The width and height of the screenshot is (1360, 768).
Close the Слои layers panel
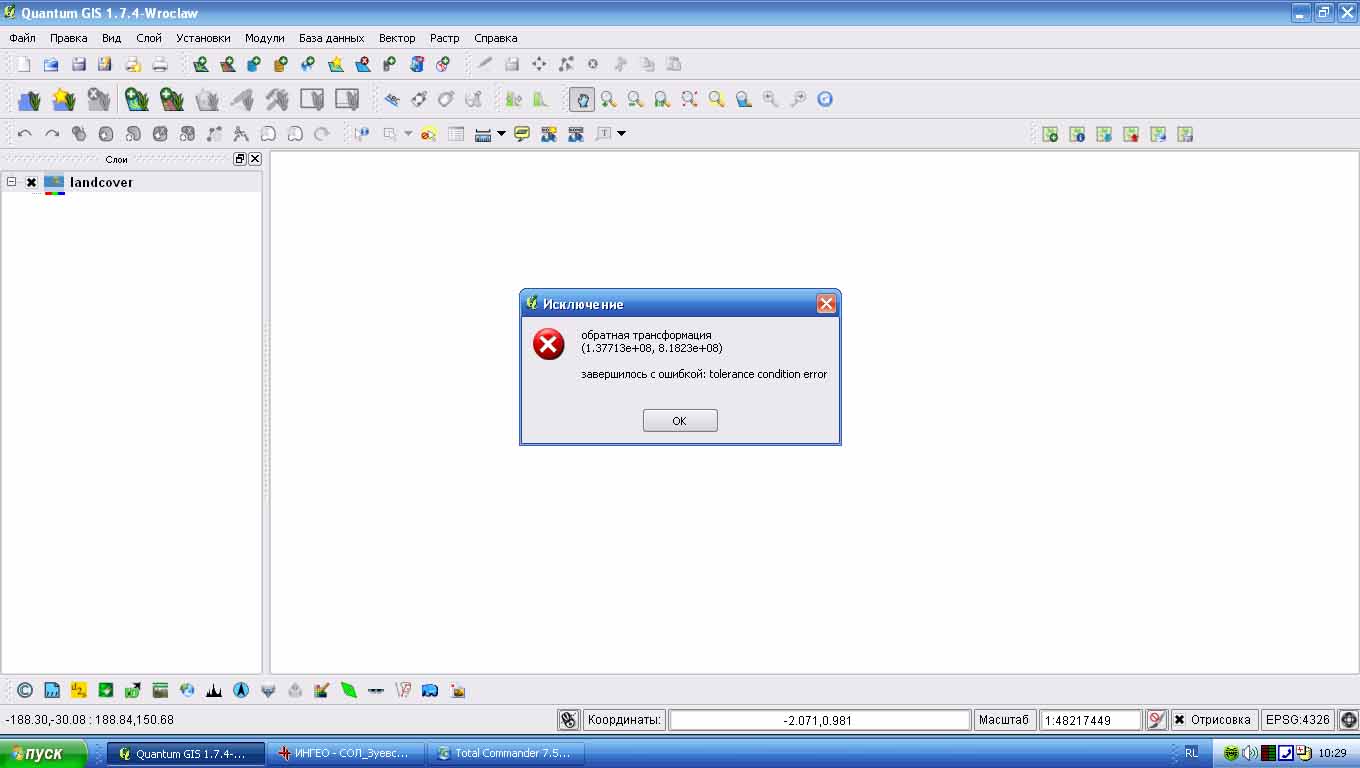pyautogui.click(x=255, y=159)
